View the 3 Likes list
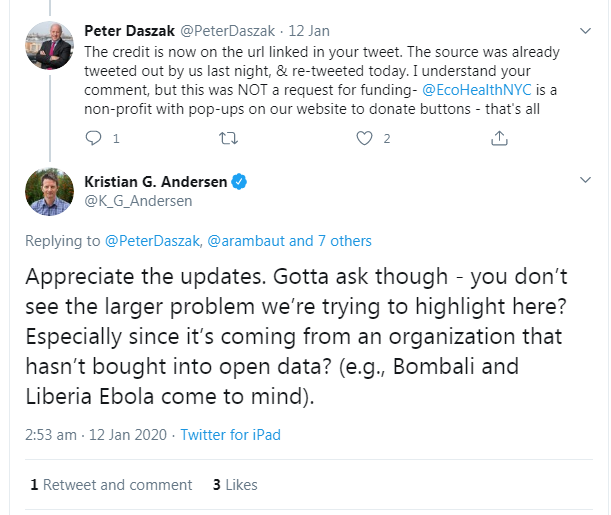 point(235,485)
